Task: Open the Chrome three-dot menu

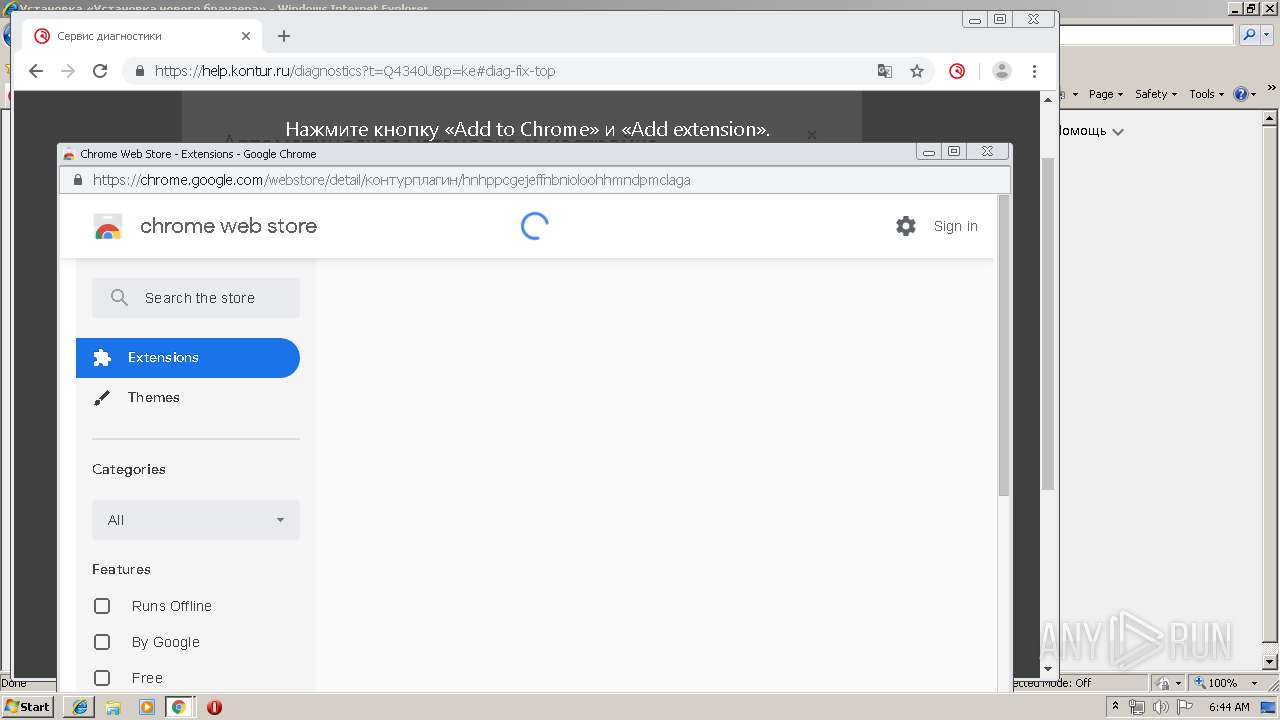Action: 1035,71
